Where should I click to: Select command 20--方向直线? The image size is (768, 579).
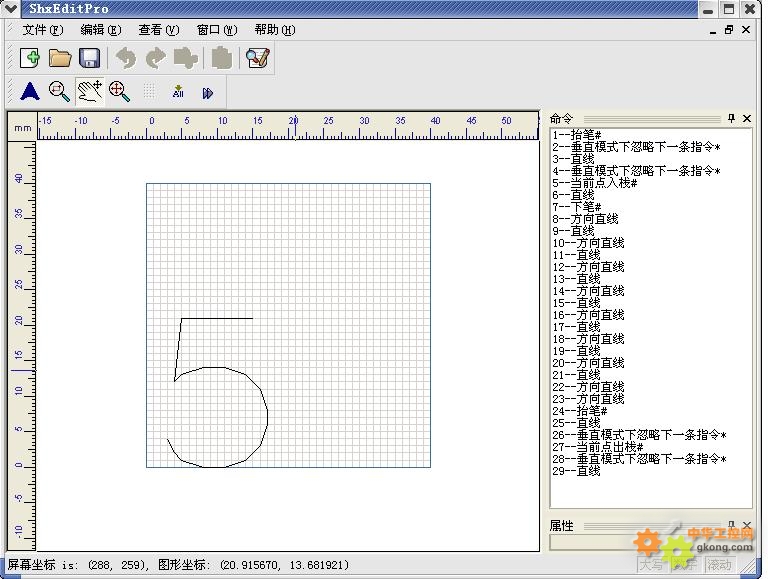[x=588, y=363]
